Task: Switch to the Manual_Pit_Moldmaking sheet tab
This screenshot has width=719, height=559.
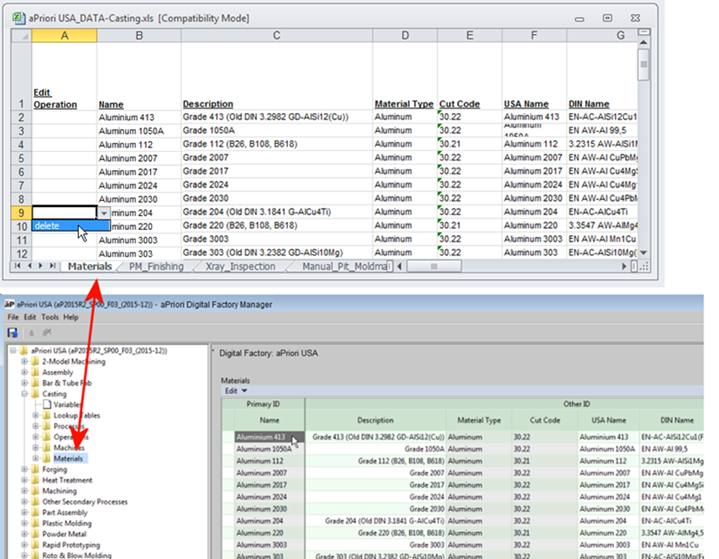Action: pyautogui.click(x=344, y=266)
